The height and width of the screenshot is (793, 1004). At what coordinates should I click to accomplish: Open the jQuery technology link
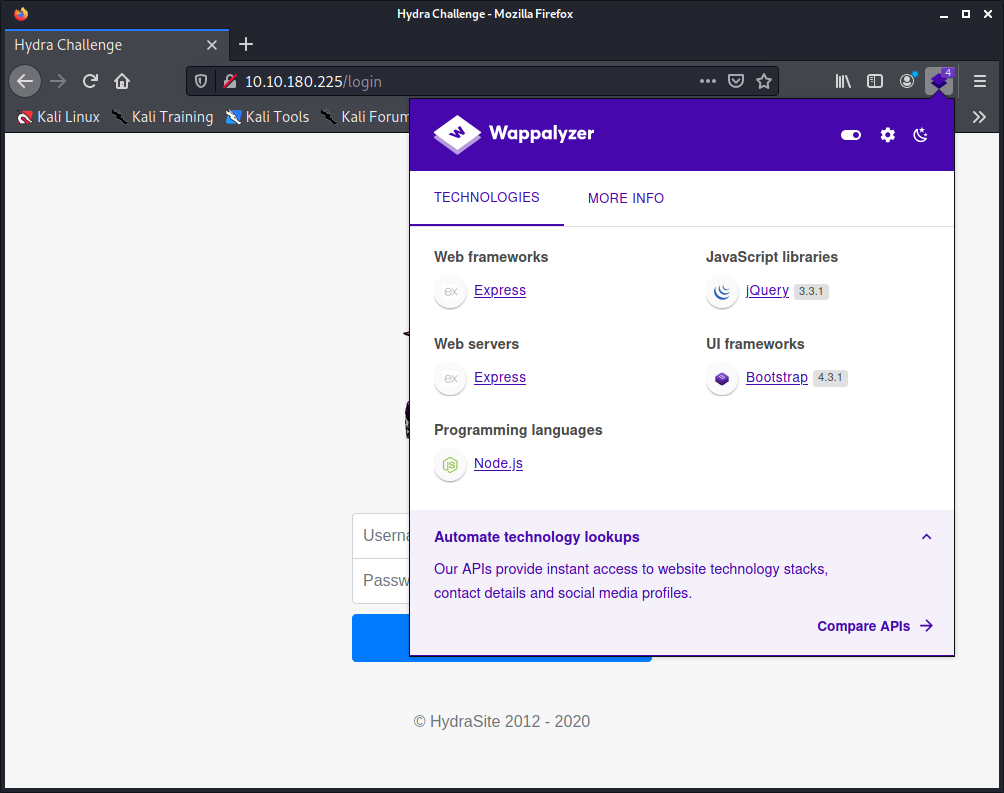point(767,290)
